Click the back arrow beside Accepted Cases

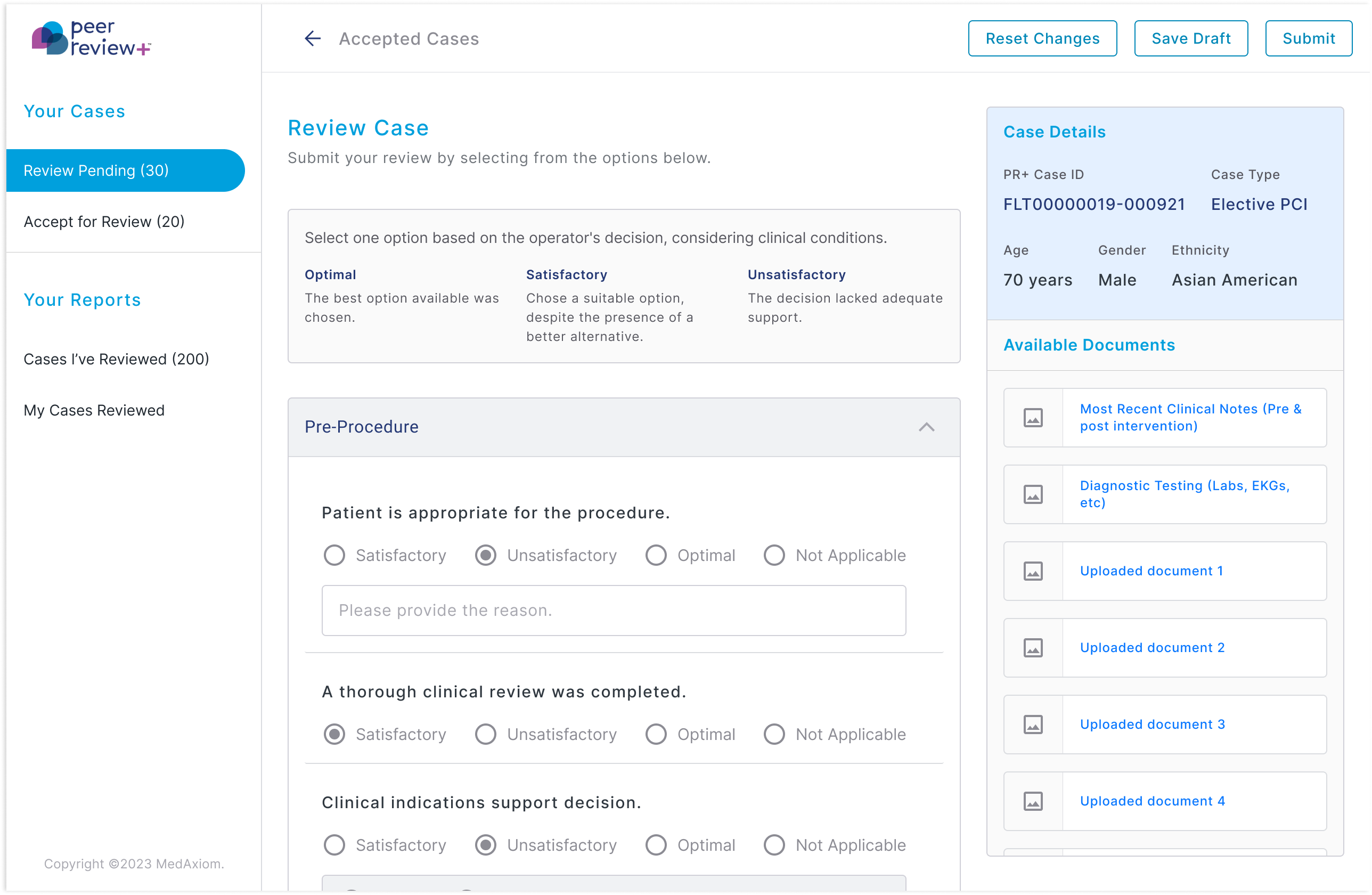pyautogui.click(x=312, y=38)
